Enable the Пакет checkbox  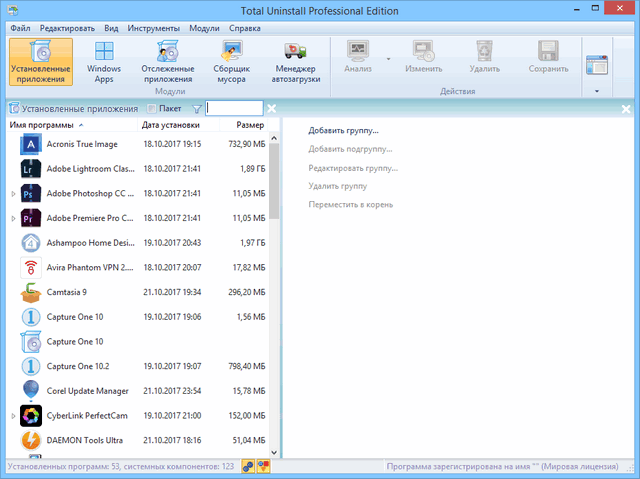pyautogui.click(x=152, y=108)
